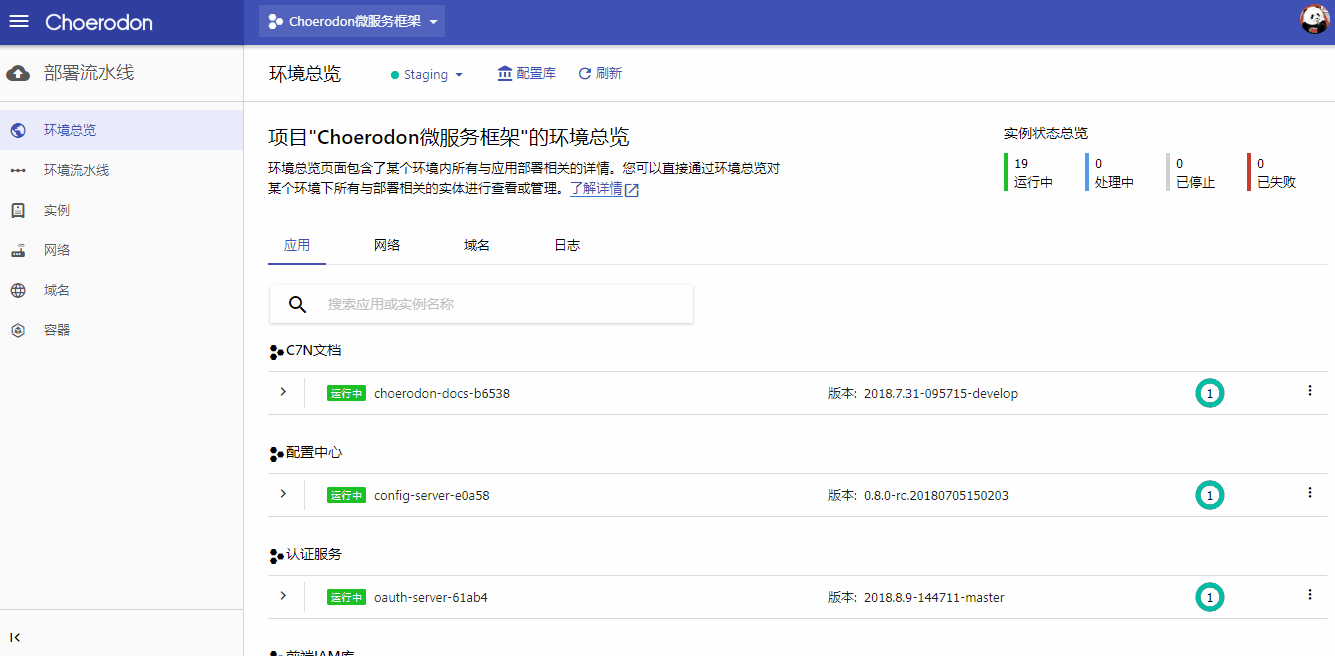Click the user avatar in the header
Image resolution: width=1335 pixels, height=656 pixels.
1314,20
